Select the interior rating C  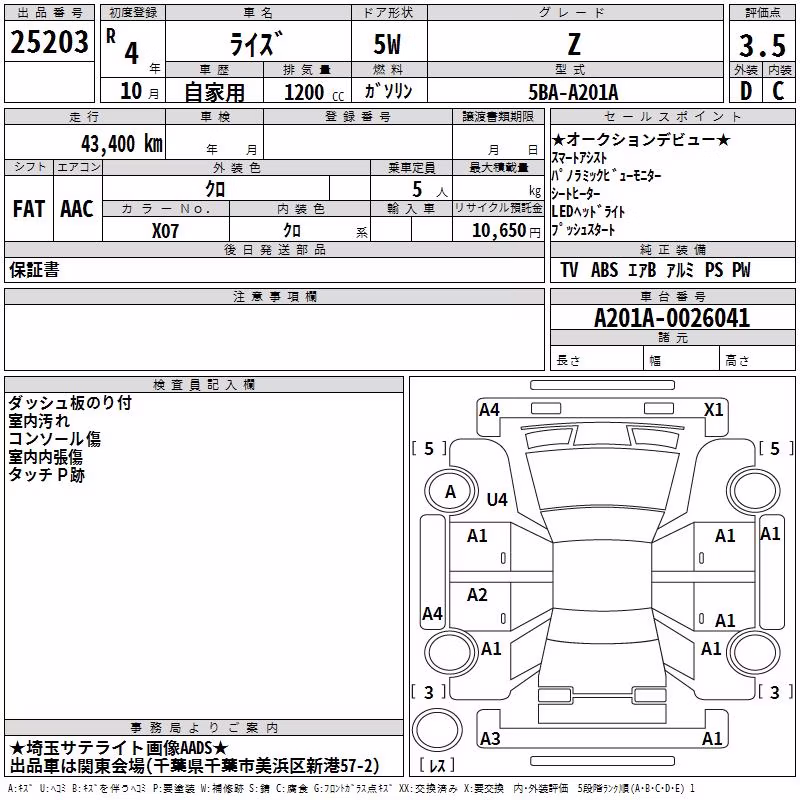[x=778, y=91]
